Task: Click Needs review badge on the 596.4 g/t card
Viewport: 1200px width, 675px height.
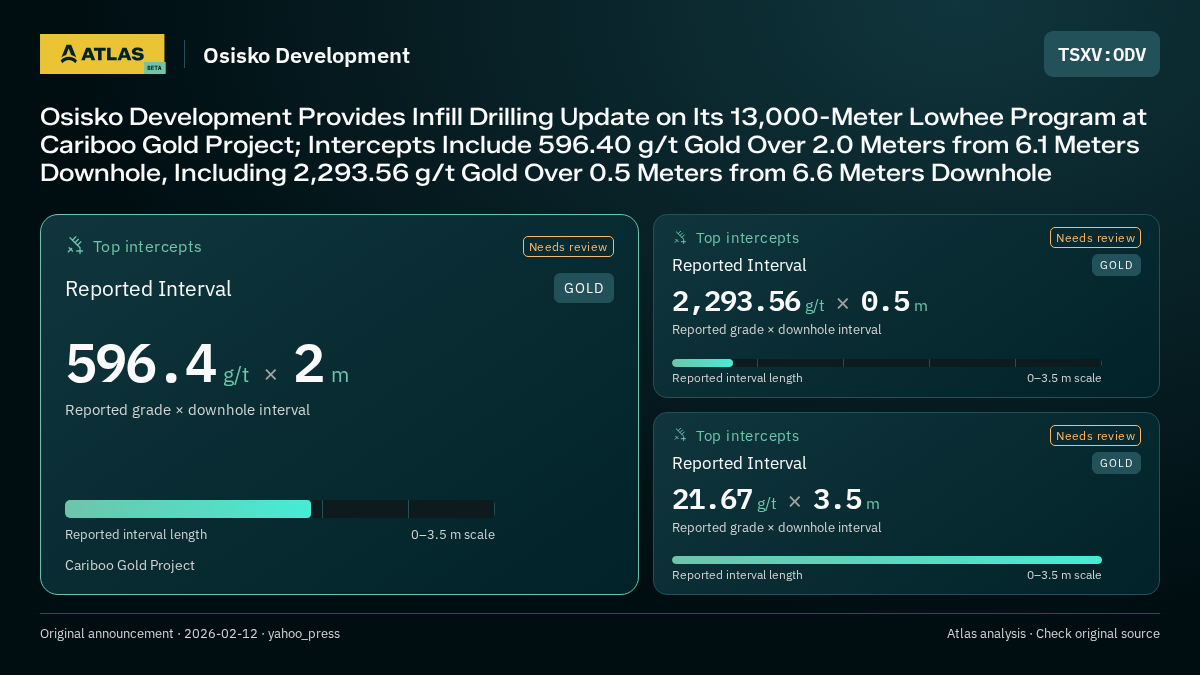Action: [568, 246]
